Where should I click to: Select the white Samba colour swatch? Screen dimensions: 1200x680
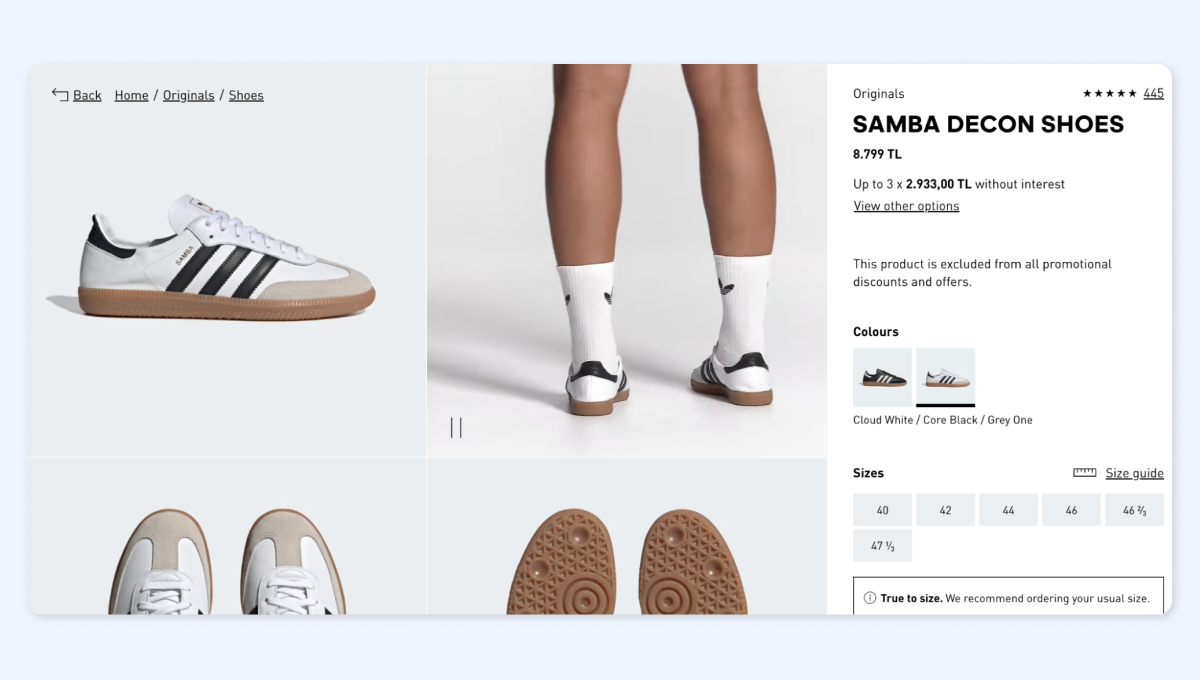[945, 377]
